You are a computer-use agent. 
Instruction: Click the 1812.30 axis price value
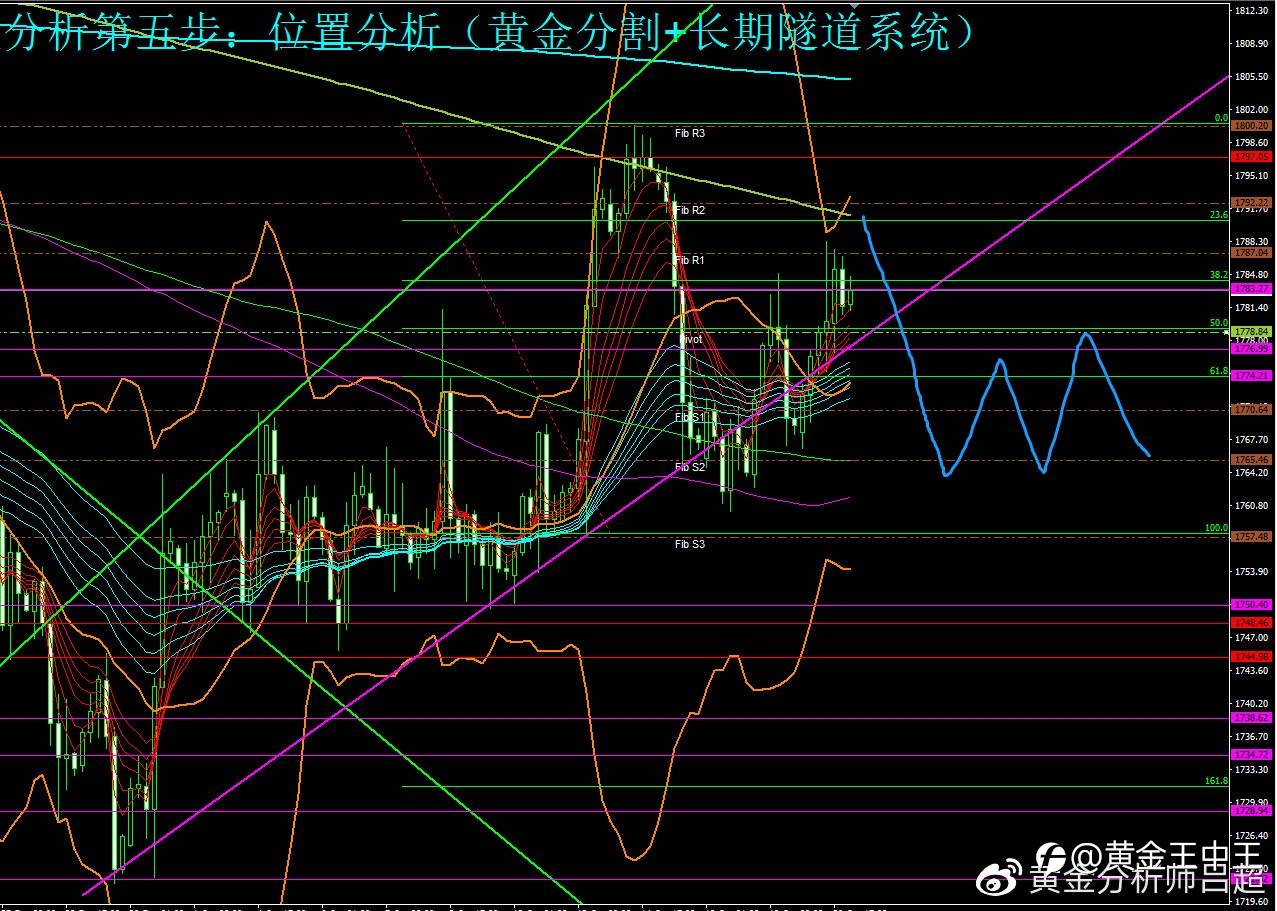(1253, 11)
